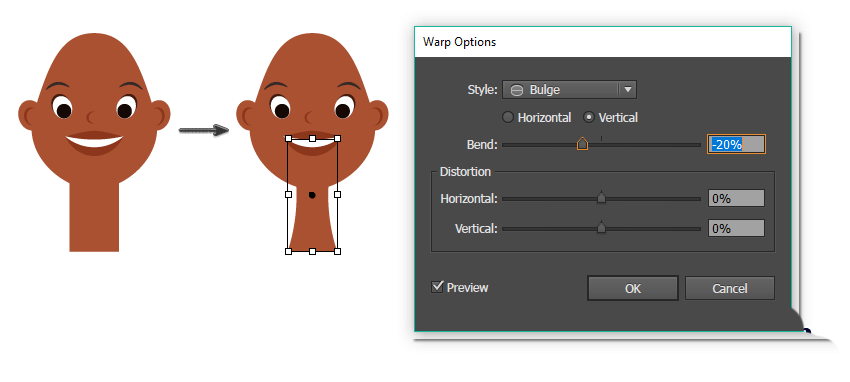Select the Horizontal radio button
850x382 pixels.
click(x=508, y=117)
